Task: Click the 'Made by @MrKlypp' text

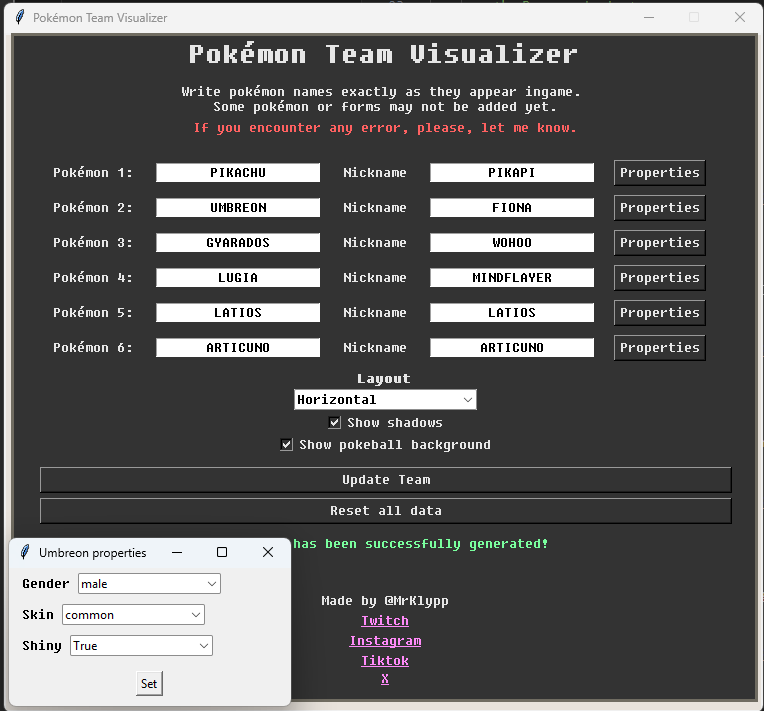Action: [385, 601]
